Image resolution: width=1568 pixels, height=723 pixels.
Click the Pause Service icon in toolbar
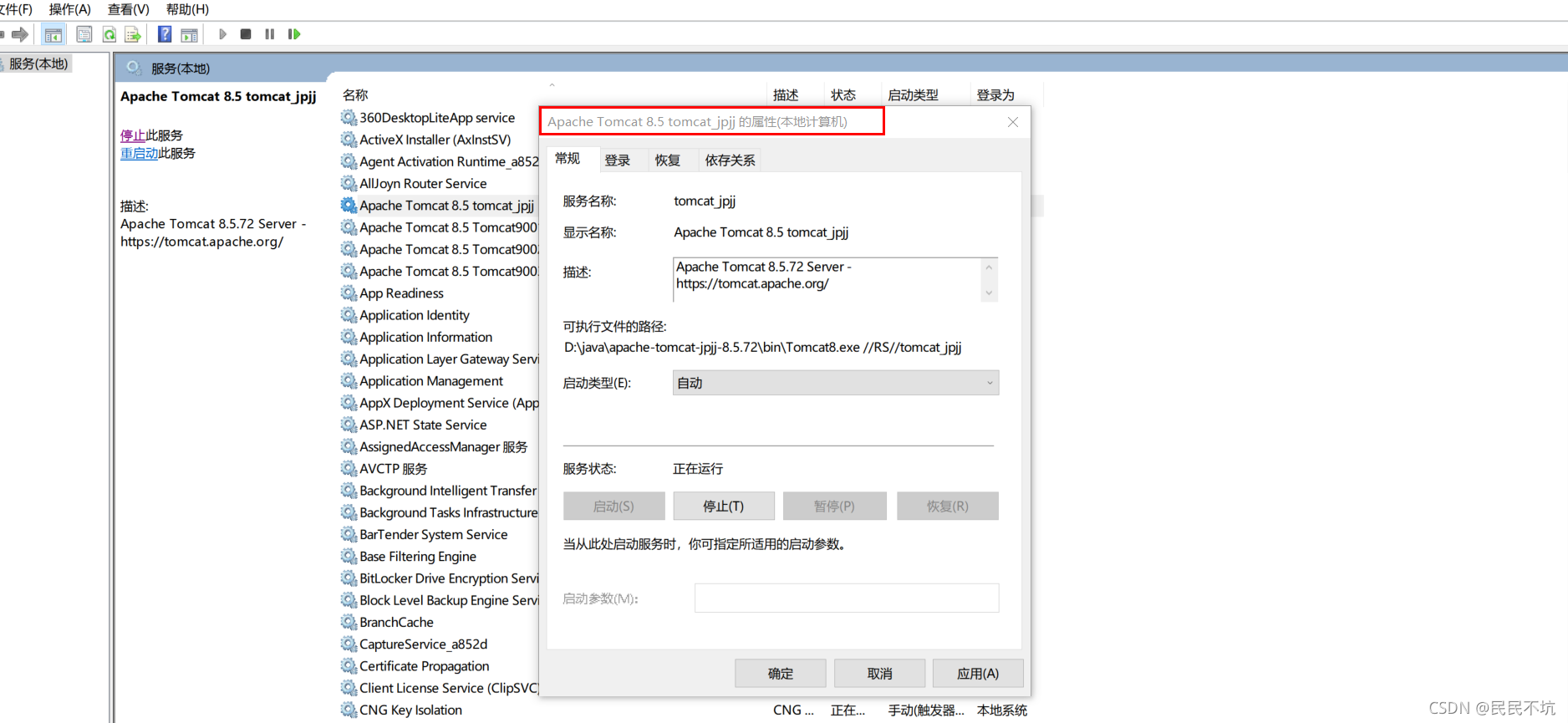click(269, 34)
